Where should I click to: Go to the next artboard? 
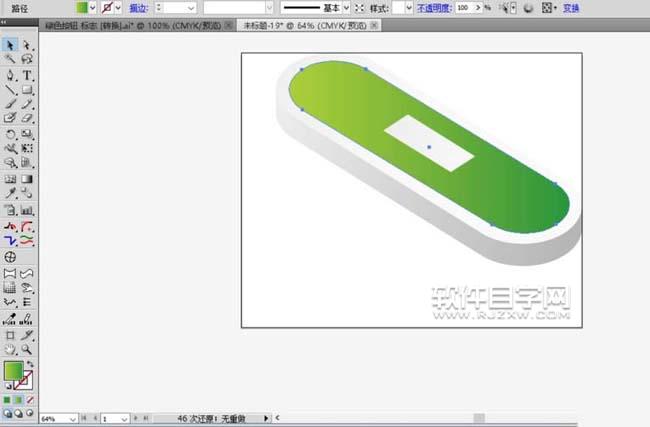(x=135, y=419)
